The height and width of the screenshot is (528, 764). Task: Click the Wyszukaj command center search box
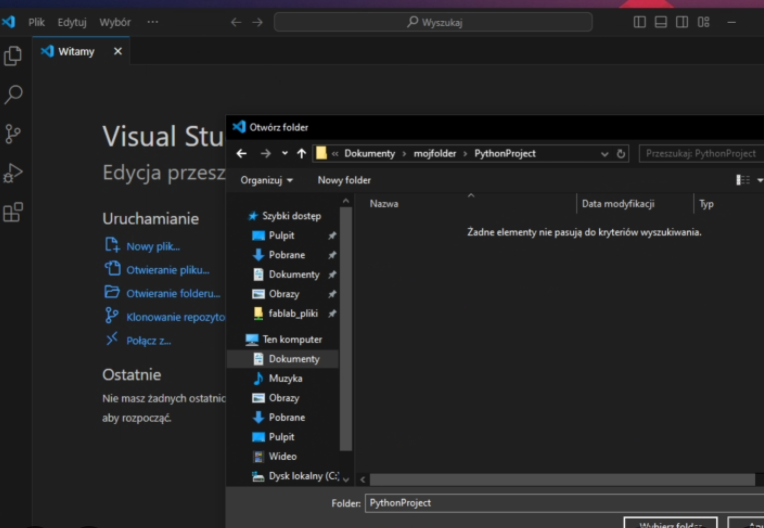(433, 22)
